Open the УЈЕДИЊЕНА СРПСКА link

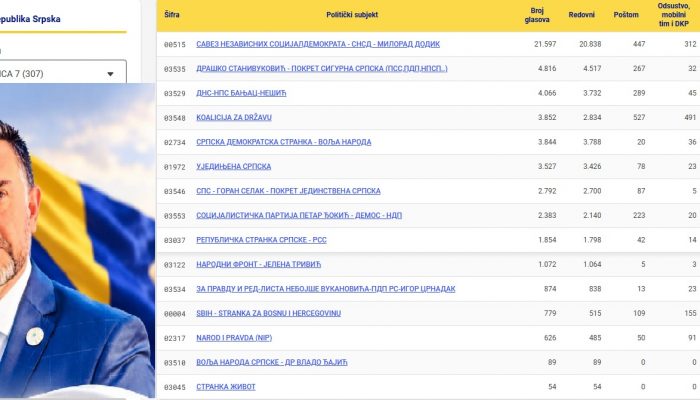point(233,167)
